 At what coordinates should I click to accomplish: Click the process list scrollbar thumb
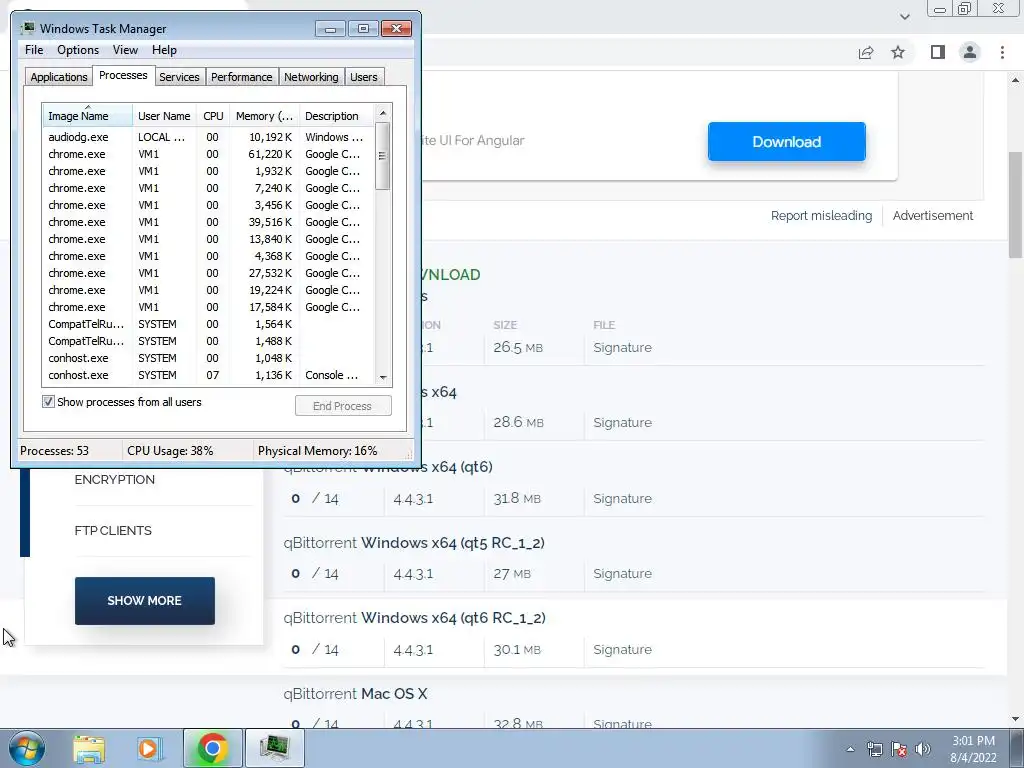(383, 155)
